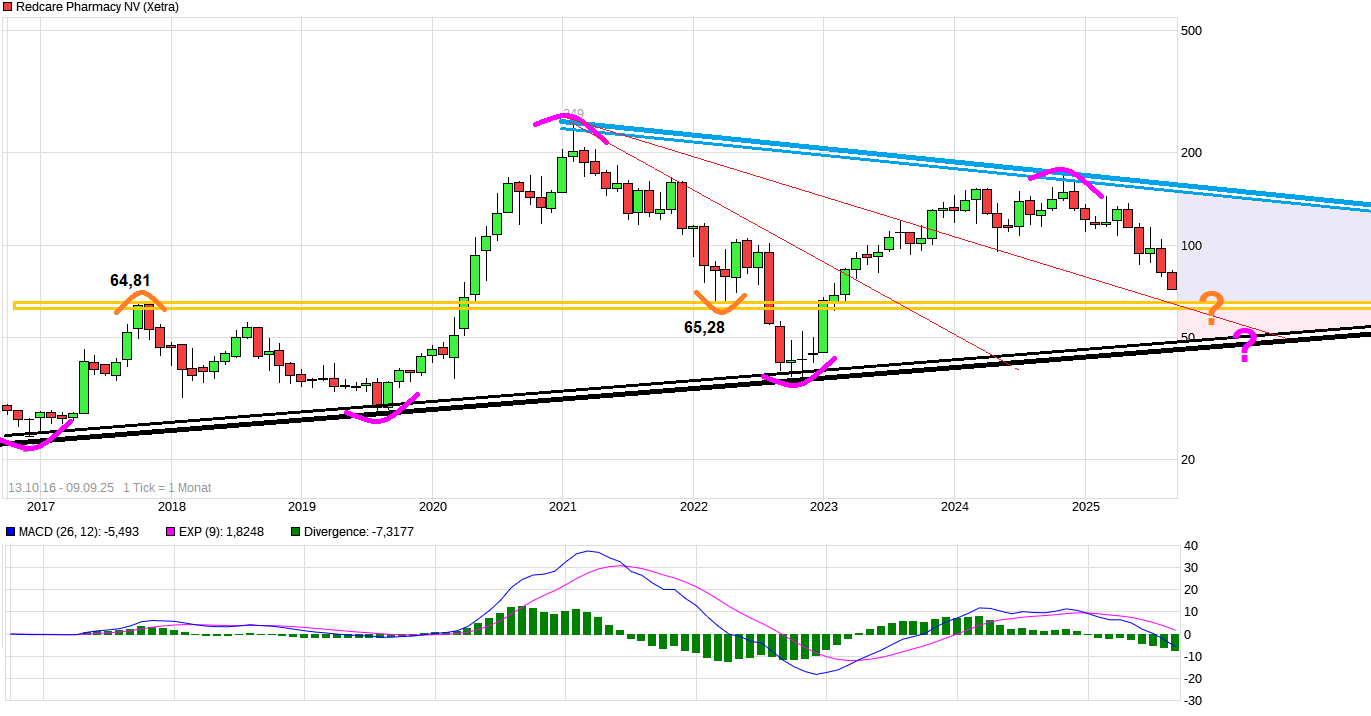Click the 2024 year label on axis
This screenshot has height=716, width=1371.
pyautogui.click(x=954, y=507)
